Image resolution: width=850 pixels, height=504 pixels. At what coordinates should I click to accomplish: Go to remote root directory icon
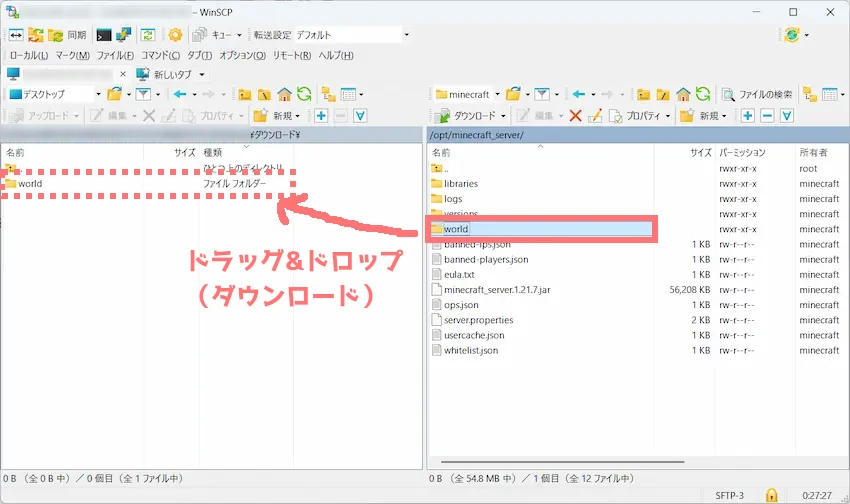663,94
